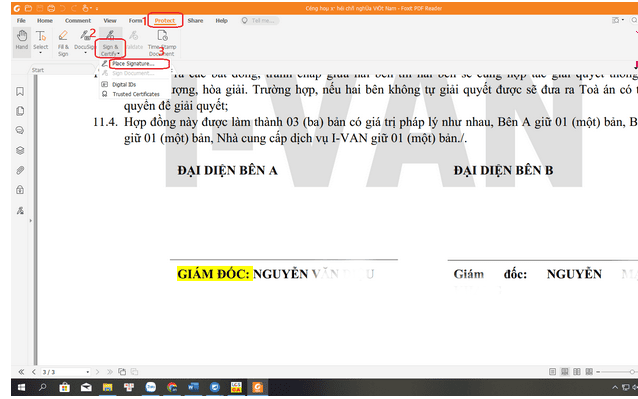Click the Print icon in quick access toolbar
Screen dimensions: 638x399
pyautogui.click(x=51, y=8)
